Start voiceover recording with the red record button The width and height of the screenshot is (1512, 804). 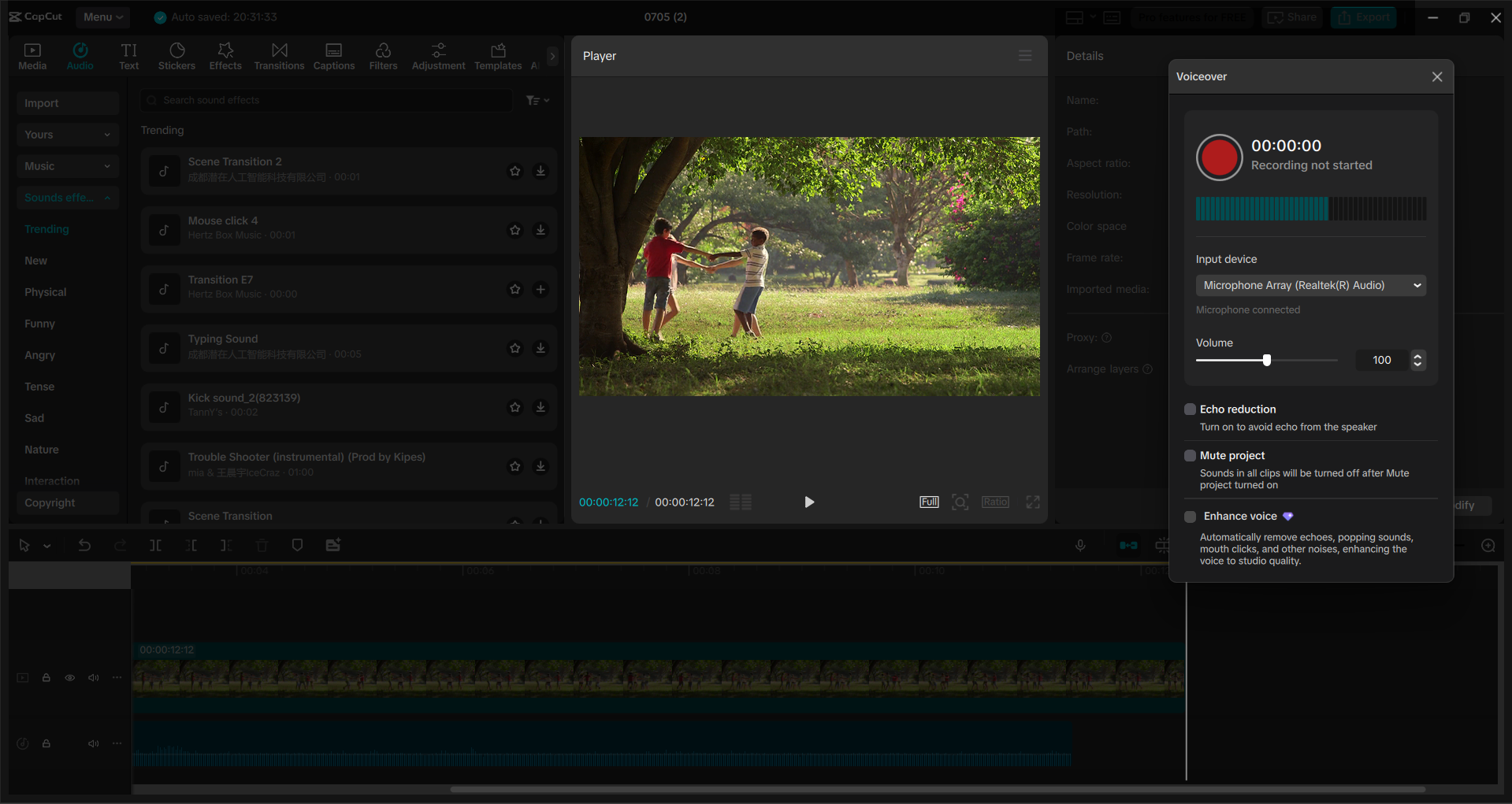[x=1218, y=157]
